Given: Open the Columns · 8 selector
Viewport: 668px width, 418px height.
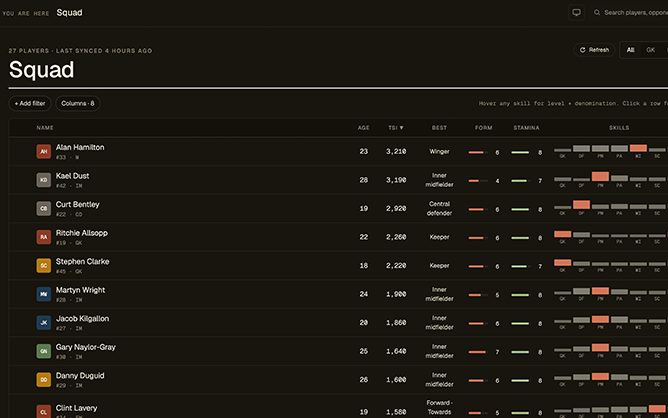Looking at the screenshot, I should tap(78, 103).
